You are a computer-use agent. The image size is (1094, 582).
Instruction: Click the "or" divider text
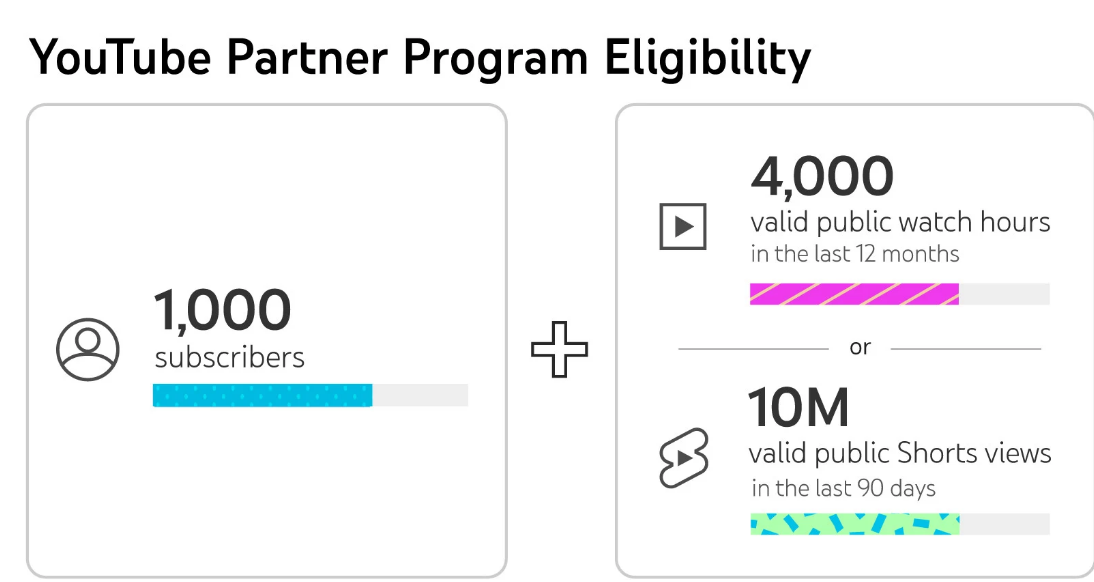[x=860, y=348]
